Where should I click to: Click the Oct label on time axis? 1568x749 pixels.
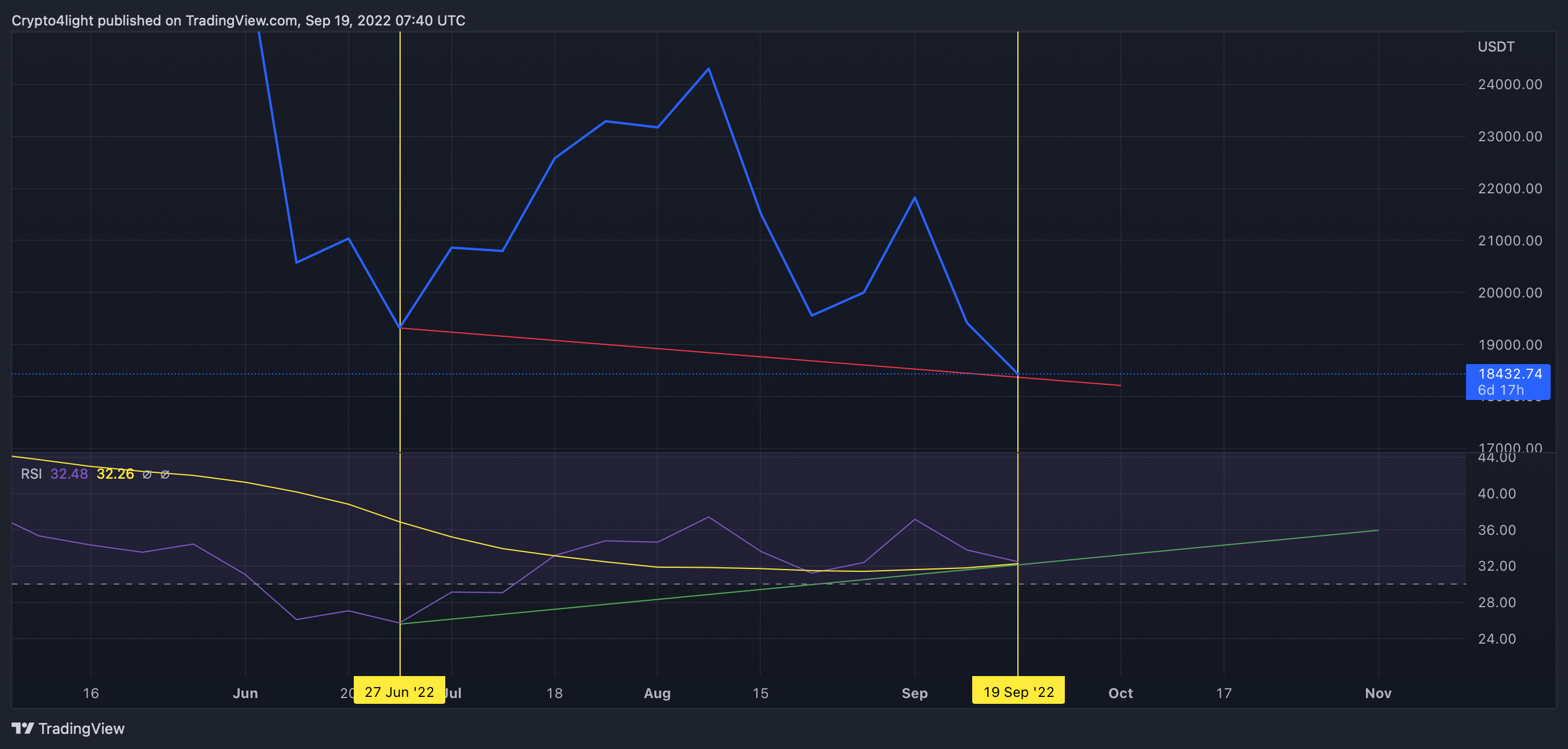pos(1120,693)
